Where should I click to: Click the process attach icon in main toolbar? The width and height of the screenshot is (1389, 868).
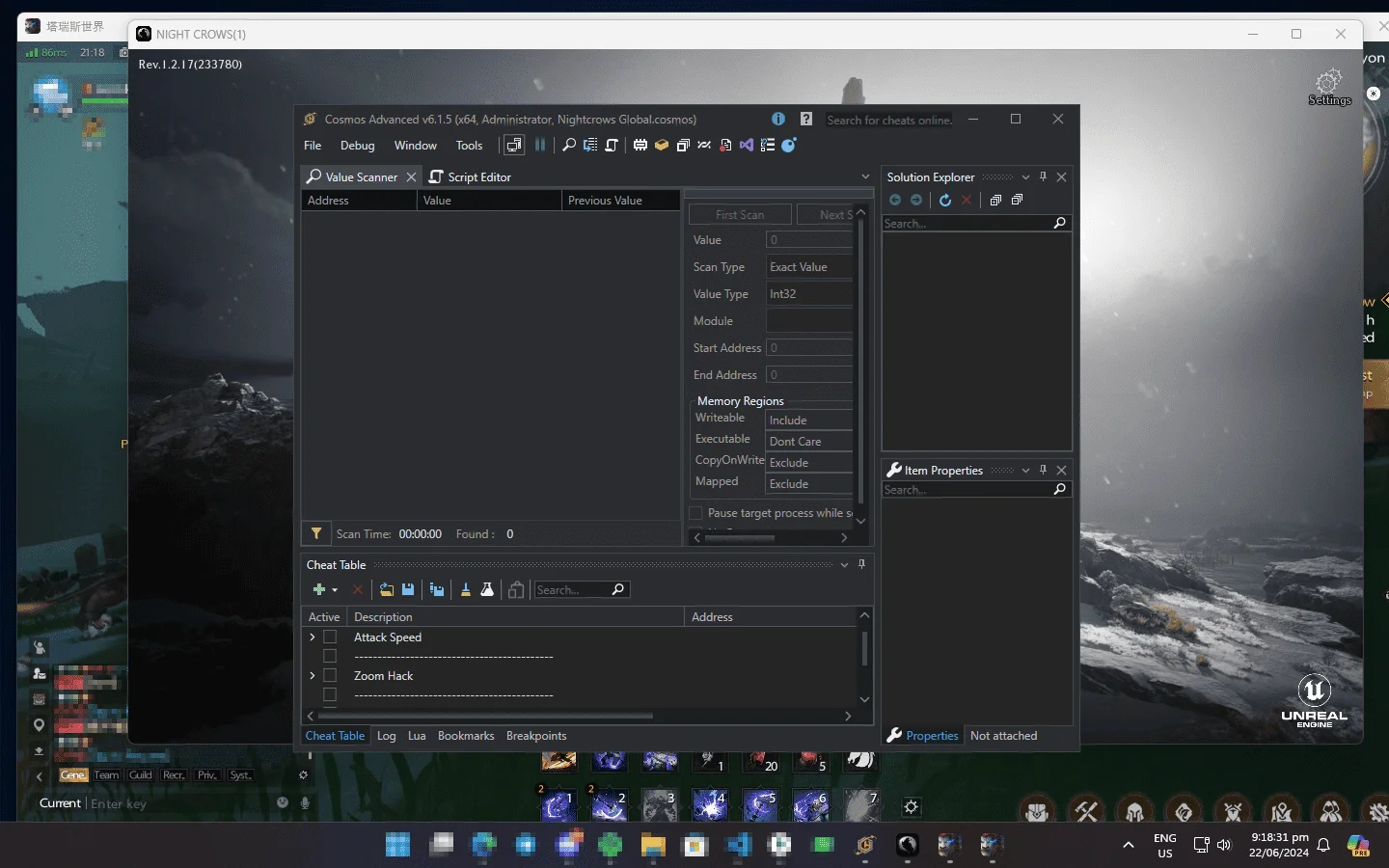pyautogui.click(x=514, y=146)
